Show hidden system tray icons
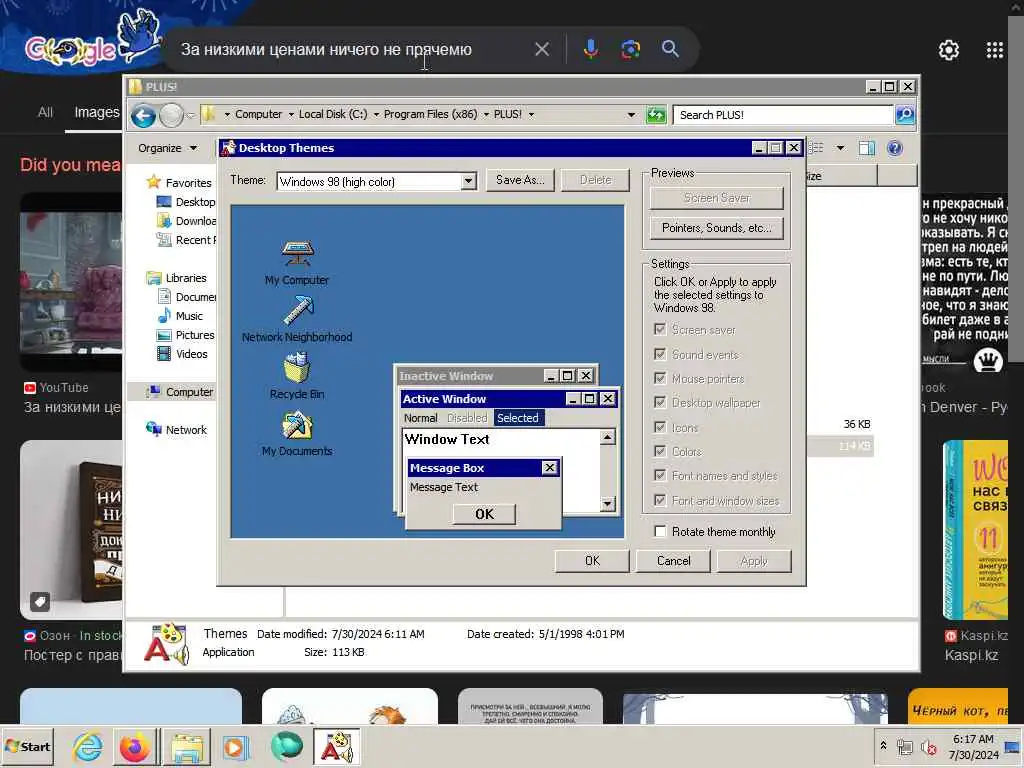 click(x=883, y=745)
